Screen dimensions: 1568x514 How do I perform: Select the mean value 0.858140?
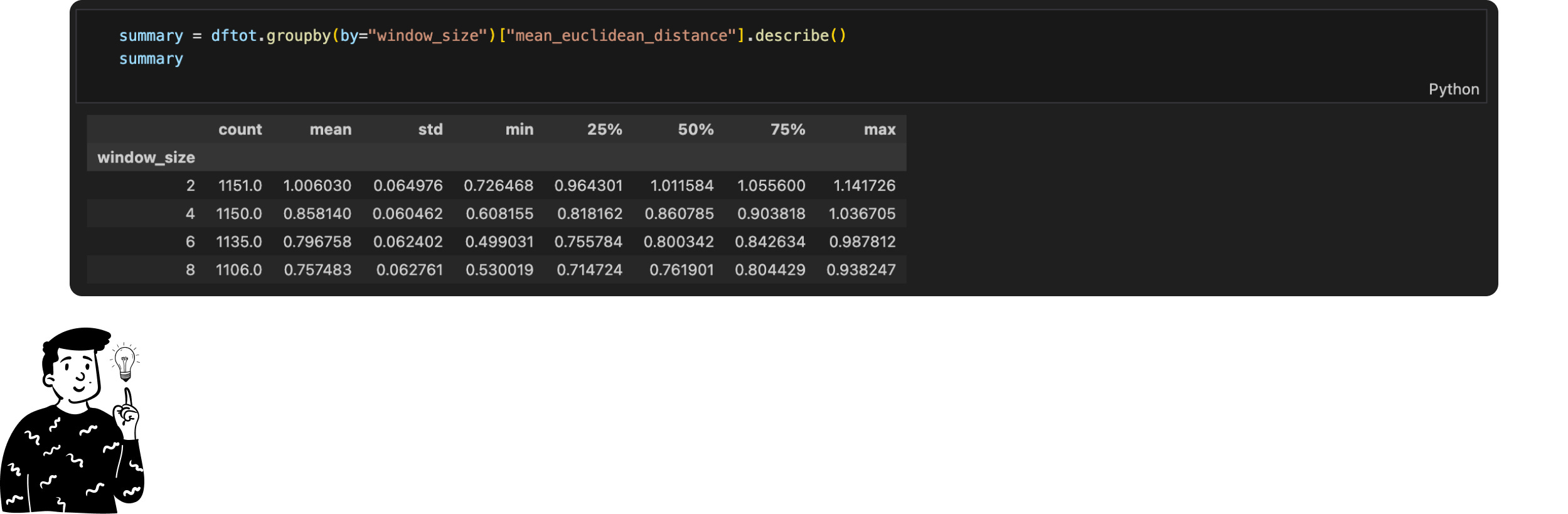[317, 214]
